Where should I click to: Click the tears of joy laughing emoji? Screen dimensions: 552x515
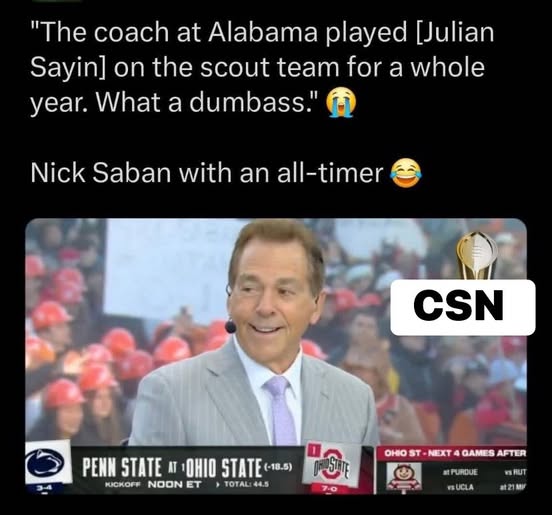pos(406,172)
